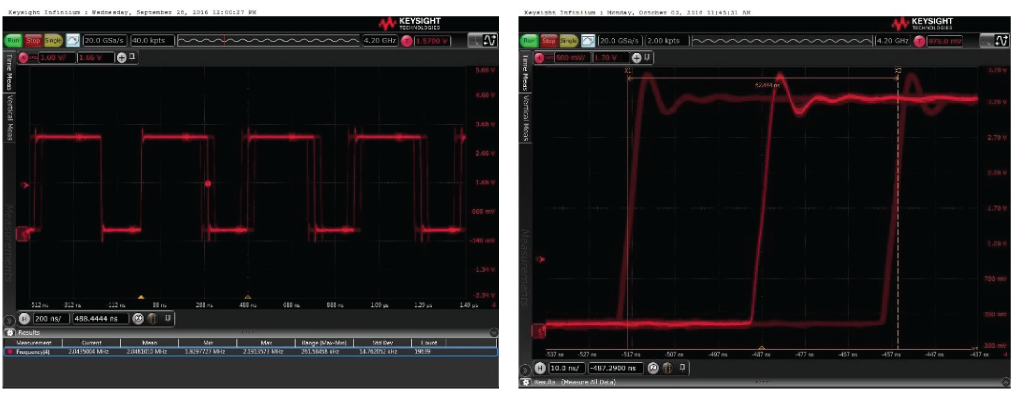Click channel 4 ground marker in left window

(22, 233)
